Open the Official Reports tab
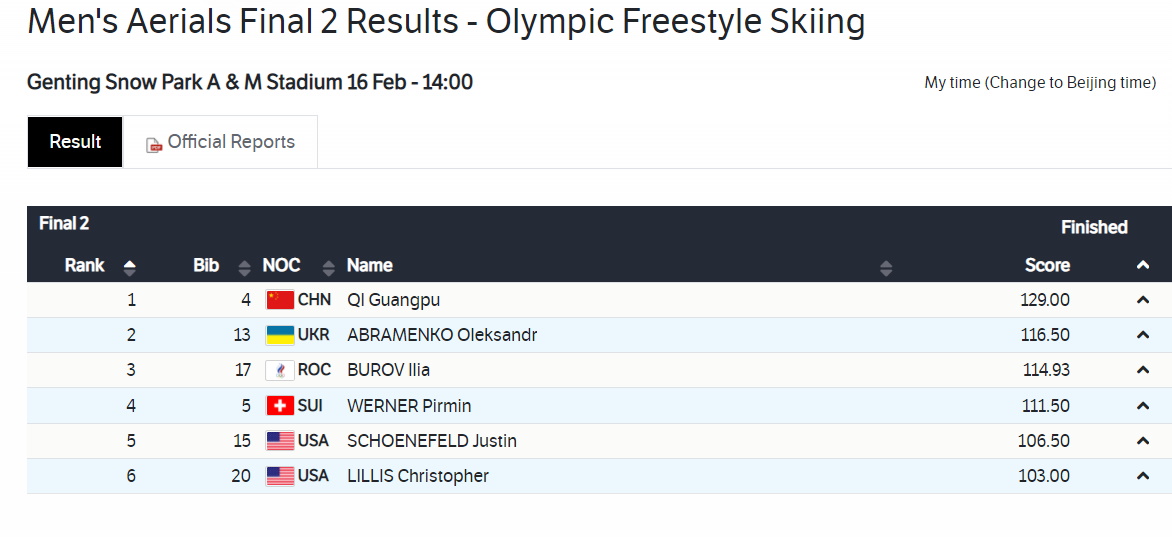The width and height of the screenshot is (1172, 537). (230, 142)
